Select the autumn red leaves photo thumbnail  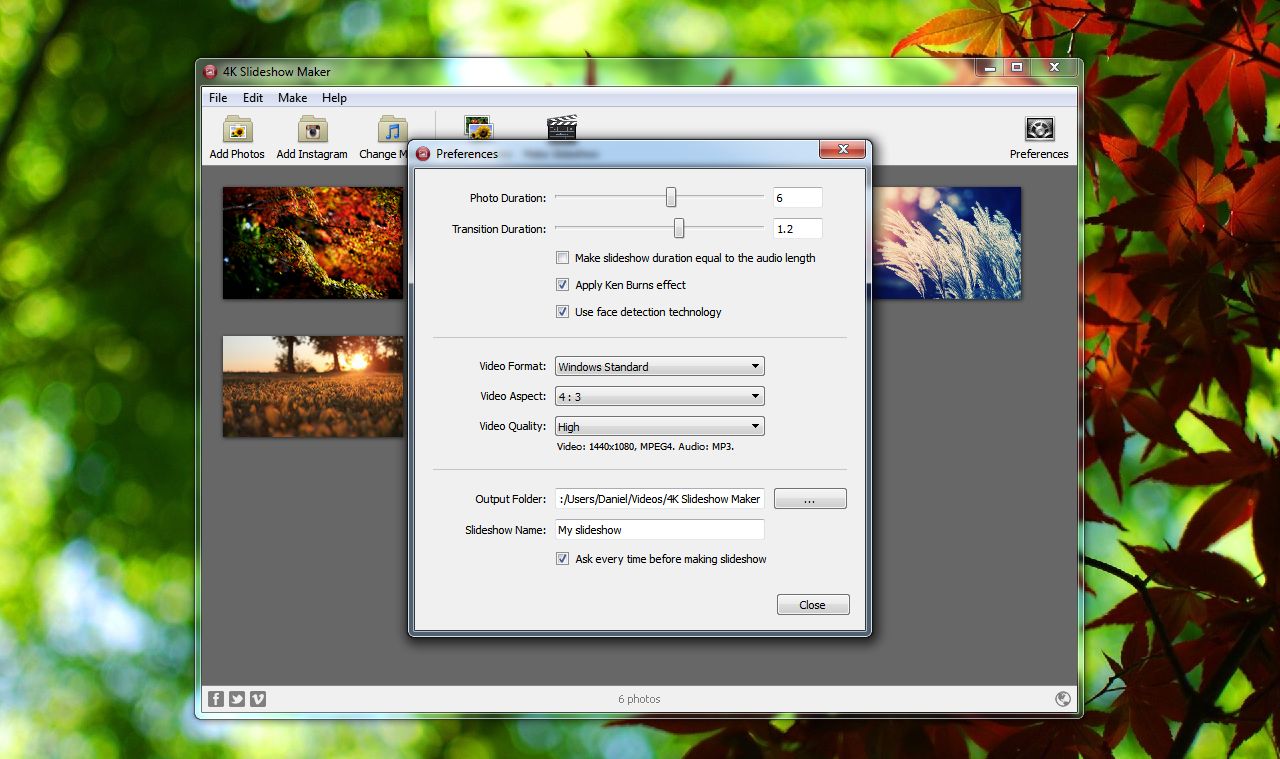(313, 243)
